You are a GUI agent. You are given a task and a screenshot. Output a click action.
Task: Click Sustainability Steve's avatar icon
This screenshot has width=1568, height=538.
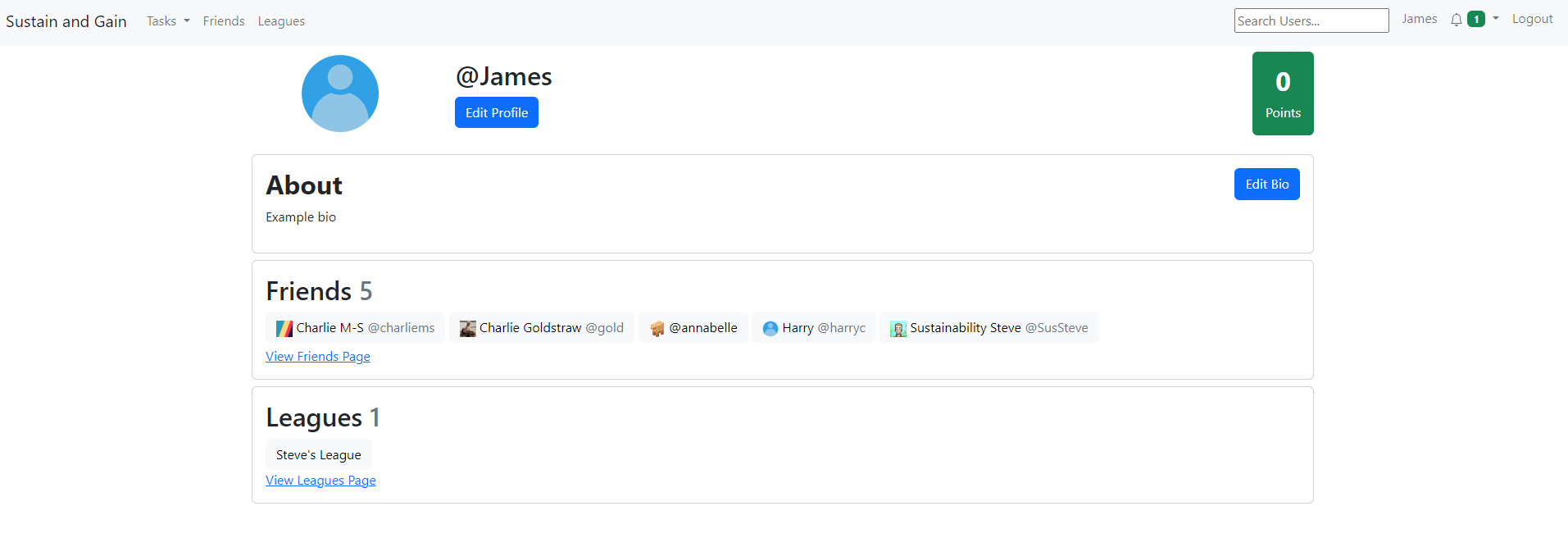click(x=898, y=328)
